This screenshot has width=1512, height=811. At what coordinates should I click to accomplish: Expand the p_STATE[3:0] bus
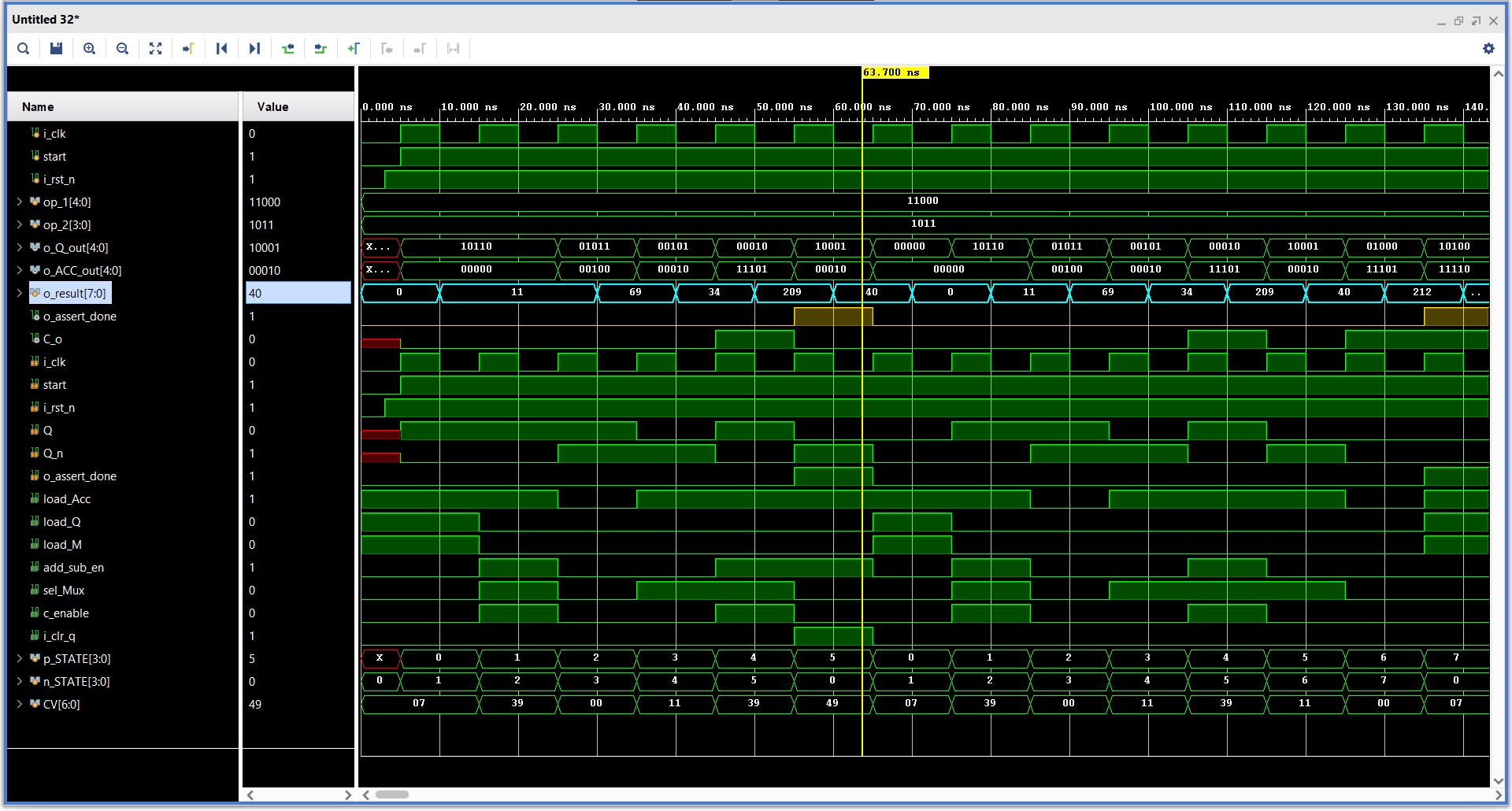pyautogui.click(x=19, y=658)
